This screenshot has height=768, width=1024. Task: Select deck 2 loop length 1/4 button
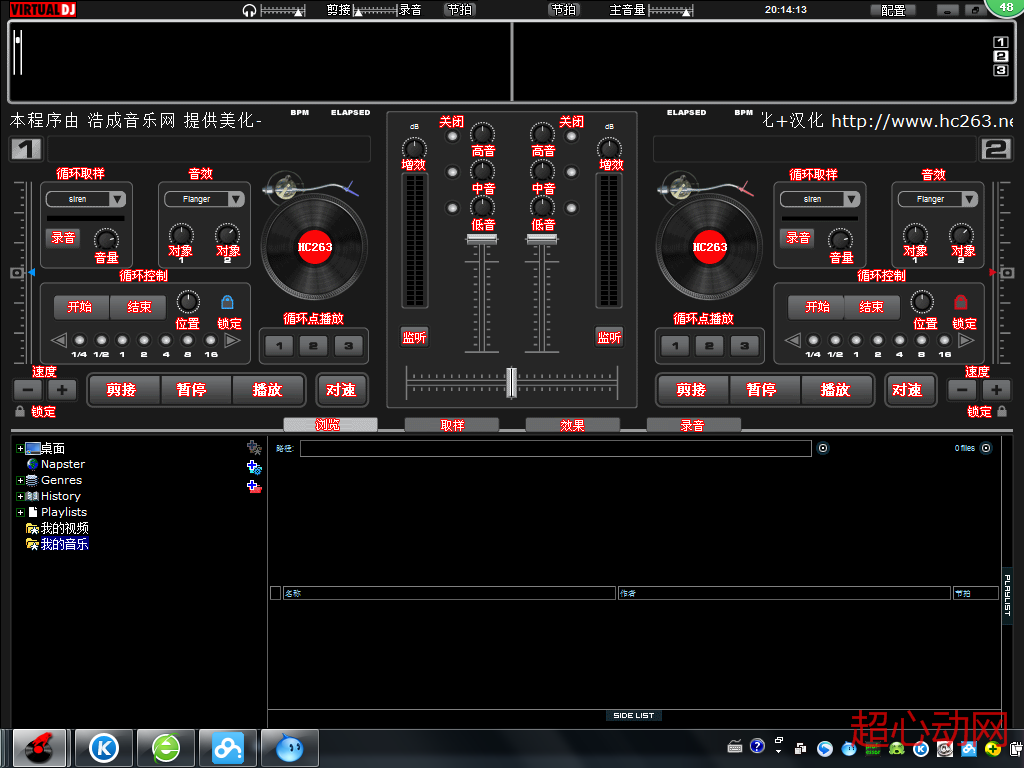click(x=813, y=340)
